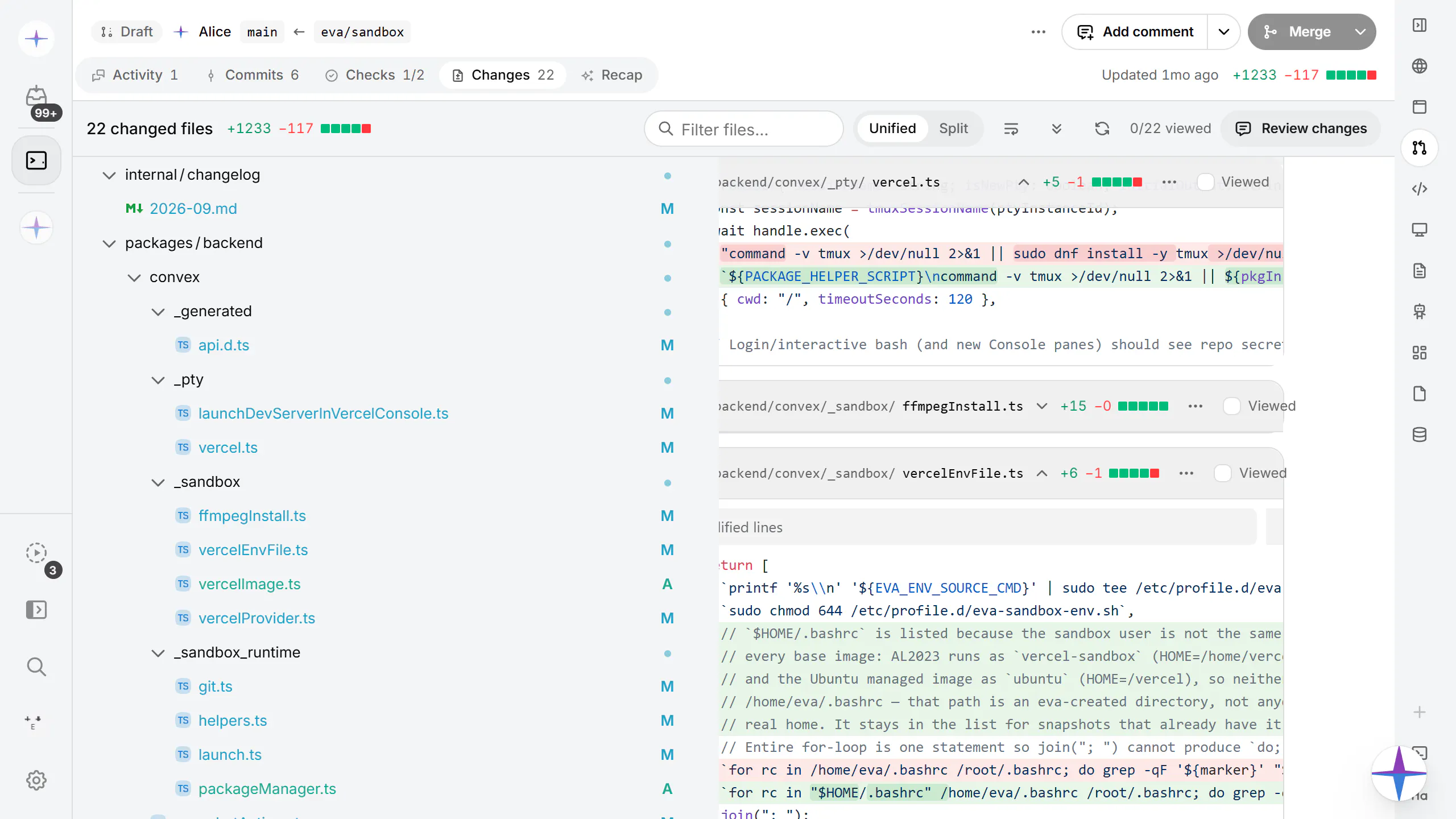Toggle line wrap icon in files toolbar
Screen dimensions: 1456x819
click(1011, 129)
